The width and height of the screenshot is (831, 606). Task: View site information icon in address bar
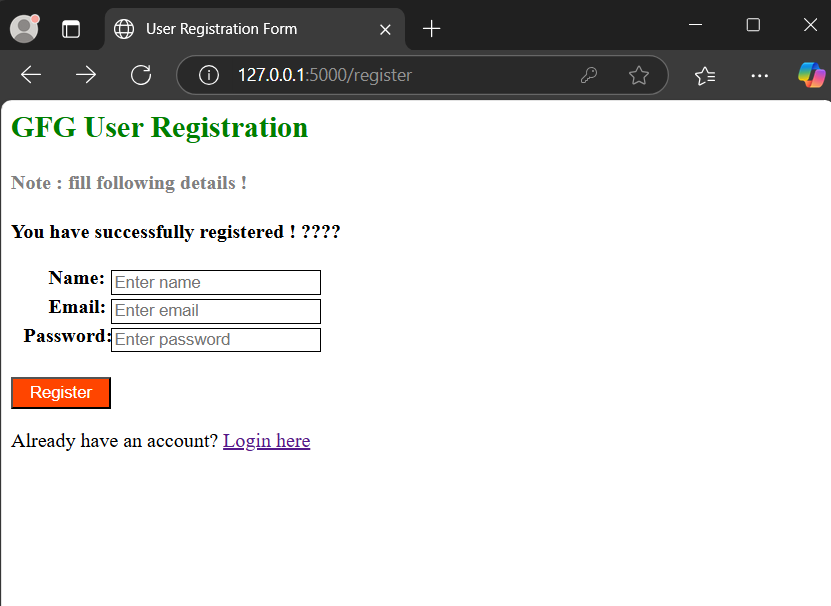pos(209,75)
